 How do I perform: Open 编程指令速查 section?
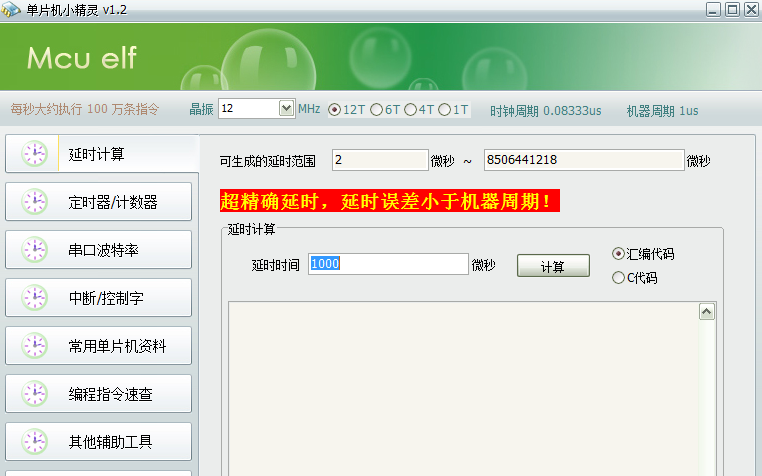click(99, 393)
